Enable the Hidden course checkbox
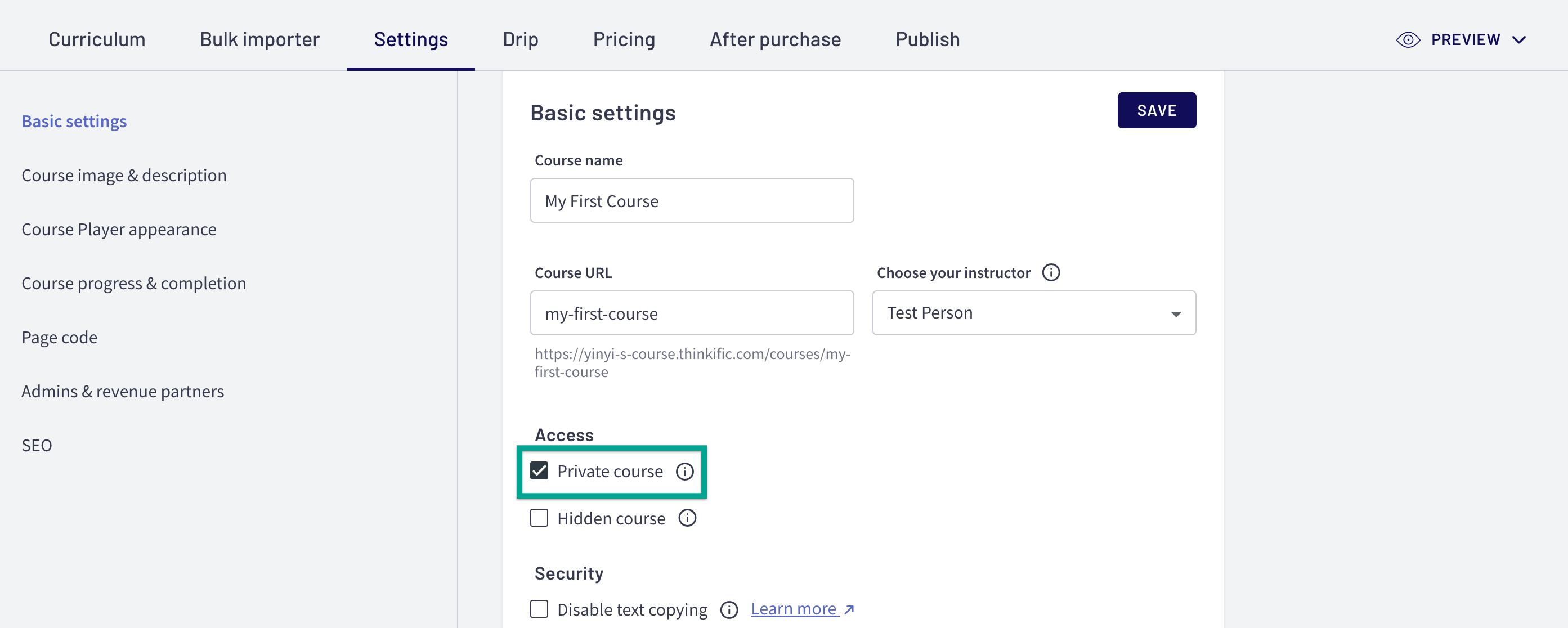The width and height of the screenshot is (1568, 628). [539, 518]
